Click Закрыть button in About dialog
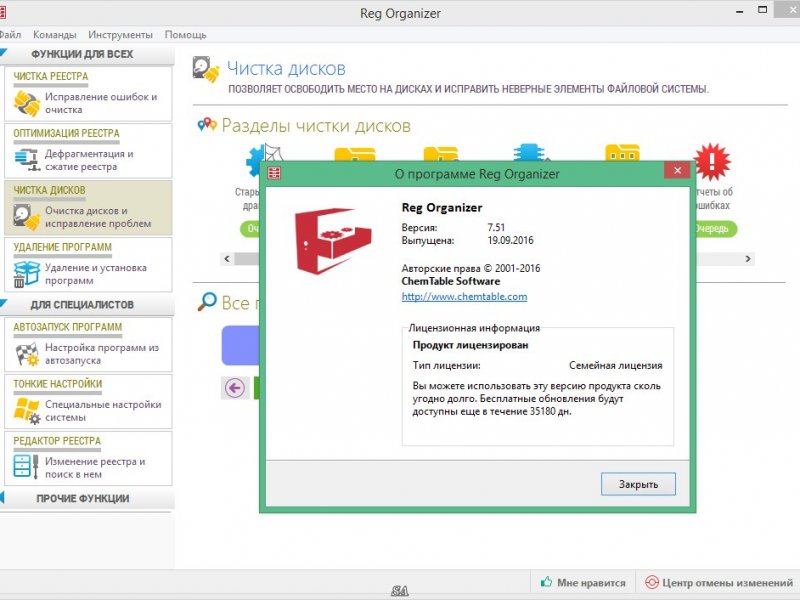 pos(638,484)
